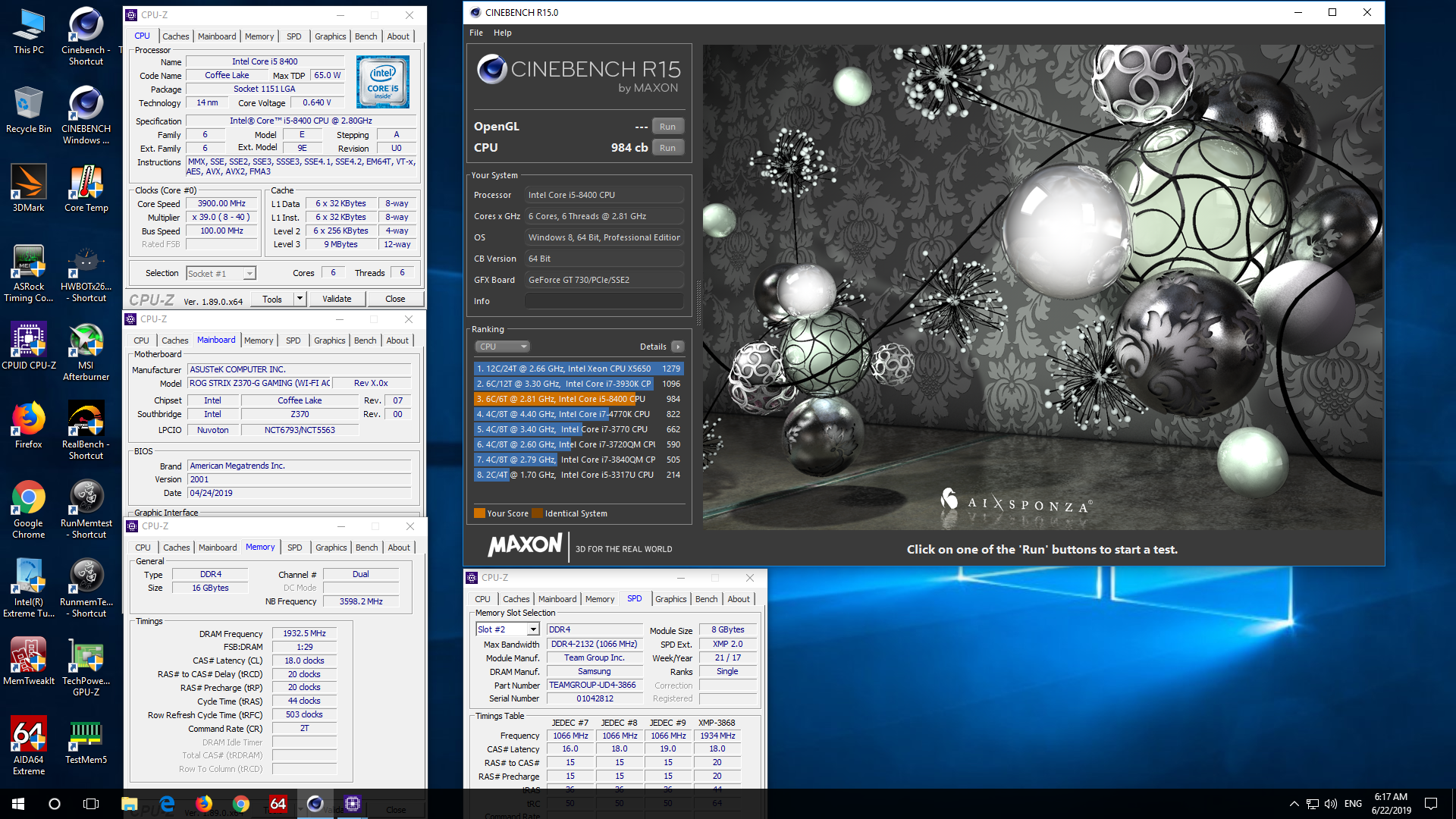This screenshot has height=819, width=1456.
Task: Click the Info field in Cinebench
Action: tap(604, 301)
